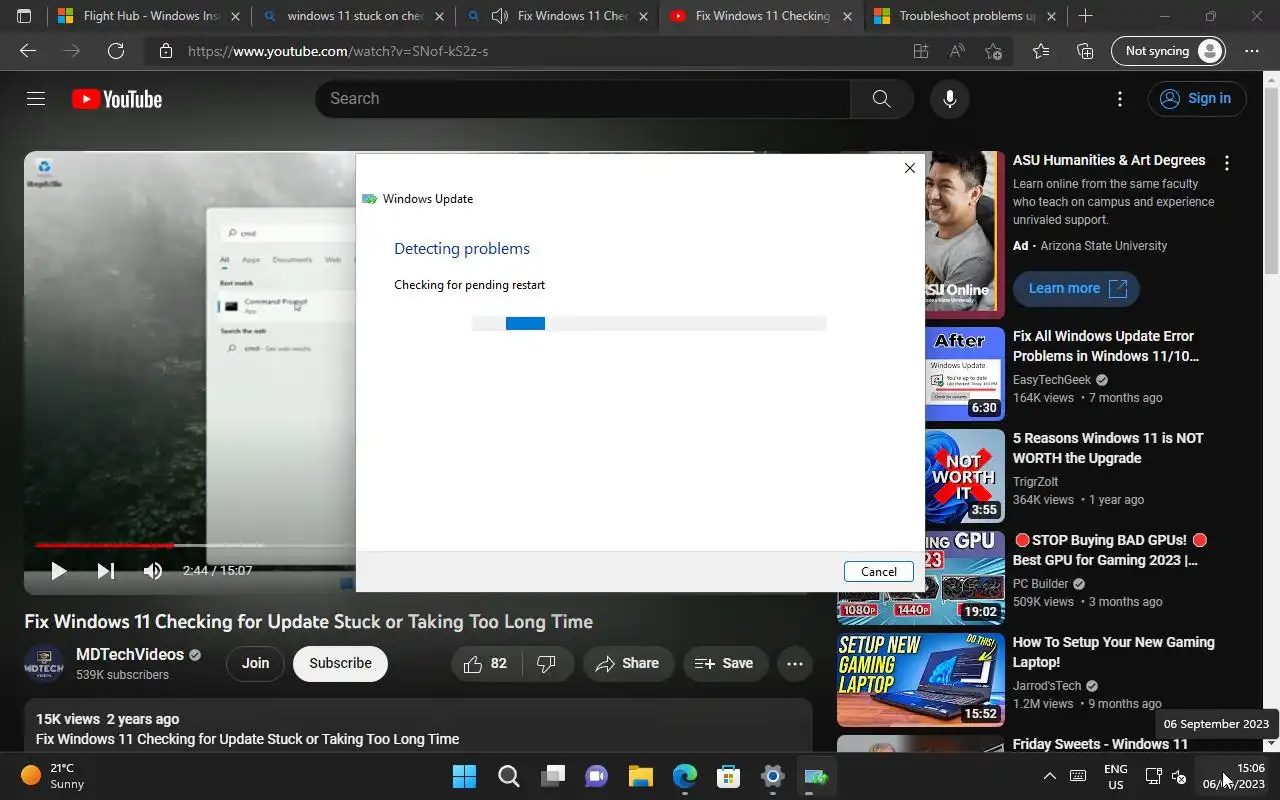Image resolution: width=1280 pixels, height=800 pixels.
Task: Open read aloud icon
Action: pyautogui.click(x=957, y=51)
